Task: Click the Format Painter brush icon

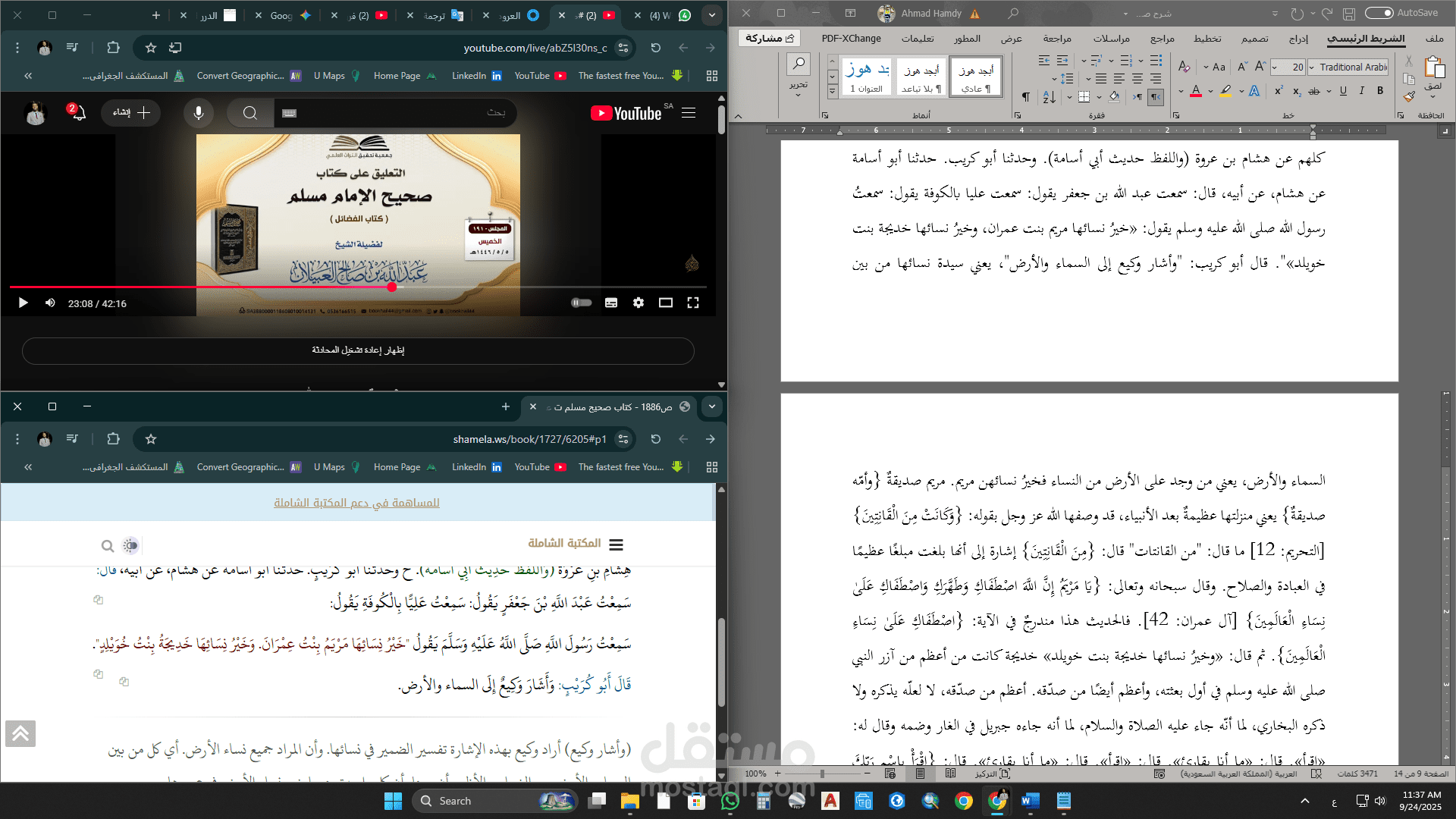Action: click(1409, 97)
